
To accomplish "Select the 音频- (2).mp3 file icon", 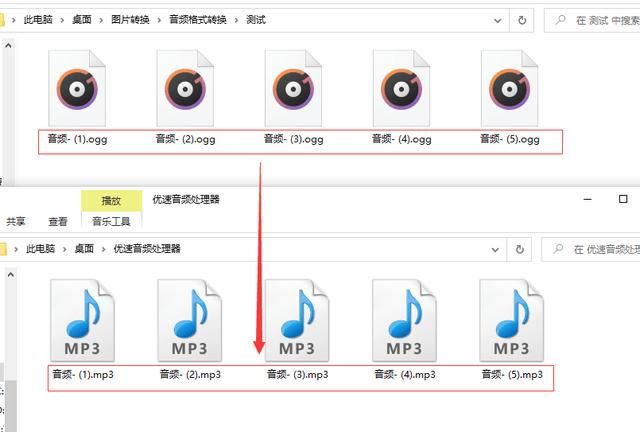I will click(189, 321).
